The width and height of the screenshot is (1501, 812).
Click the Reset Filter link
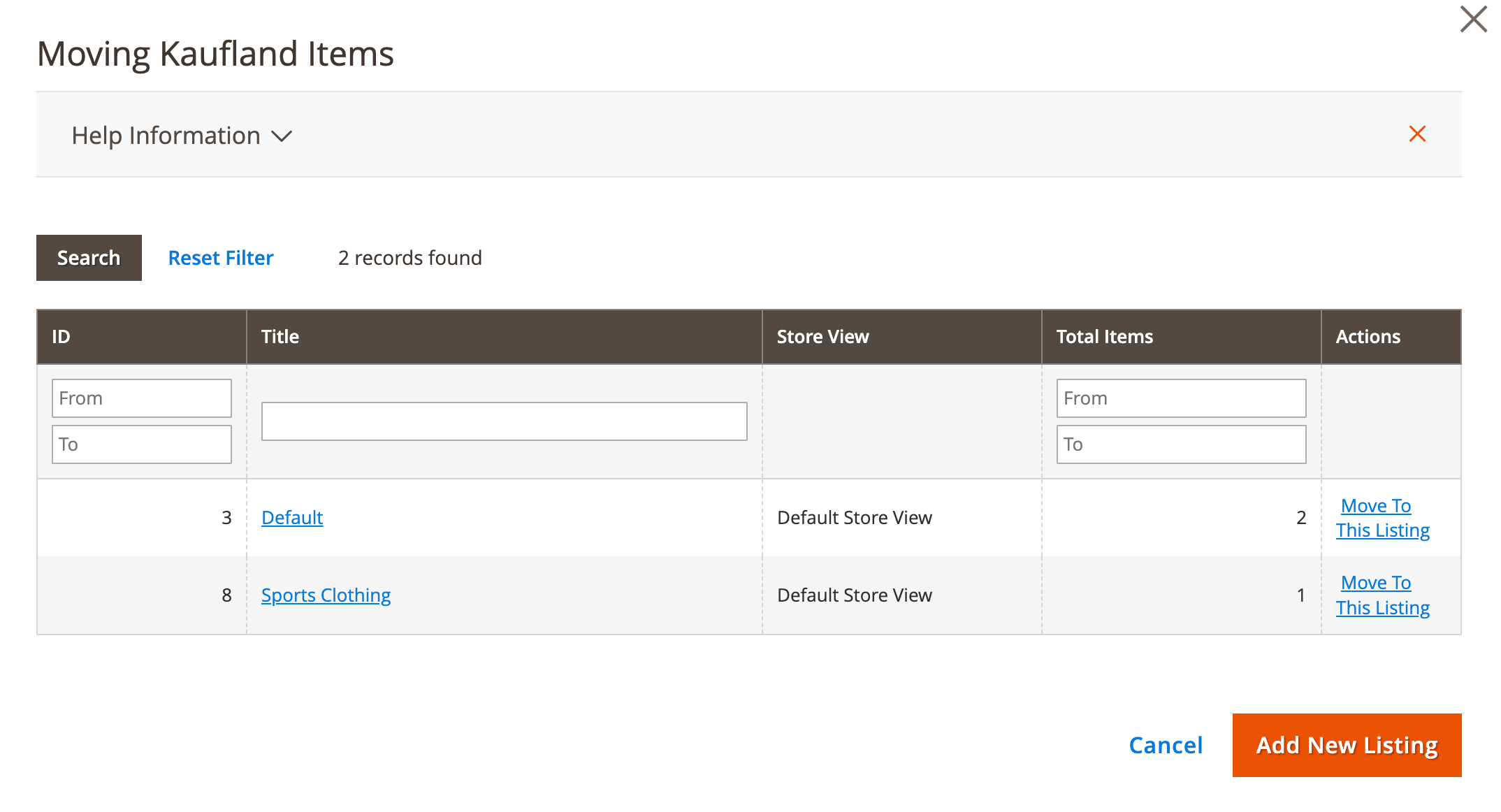point(221,258)
